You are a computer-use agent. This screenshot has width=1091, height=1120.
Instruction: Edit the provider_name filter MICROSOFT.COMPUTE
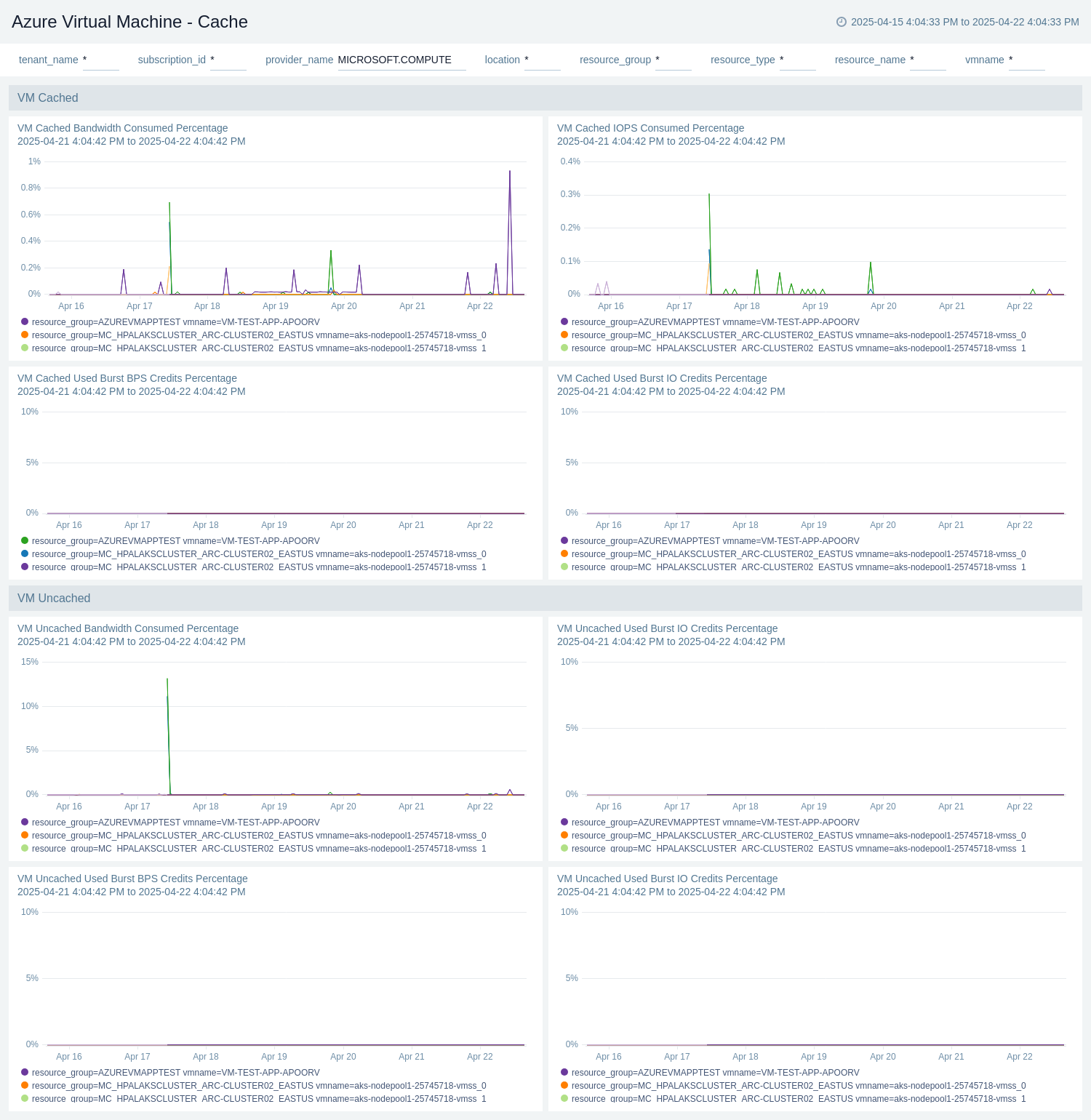coord(401,60)
